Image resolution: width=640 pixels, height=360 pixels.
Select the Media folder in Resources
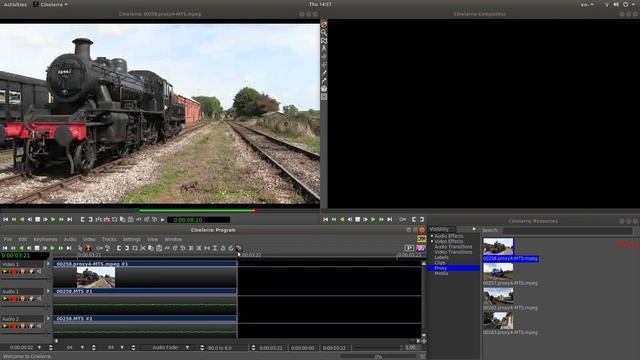tap(441, 273)
